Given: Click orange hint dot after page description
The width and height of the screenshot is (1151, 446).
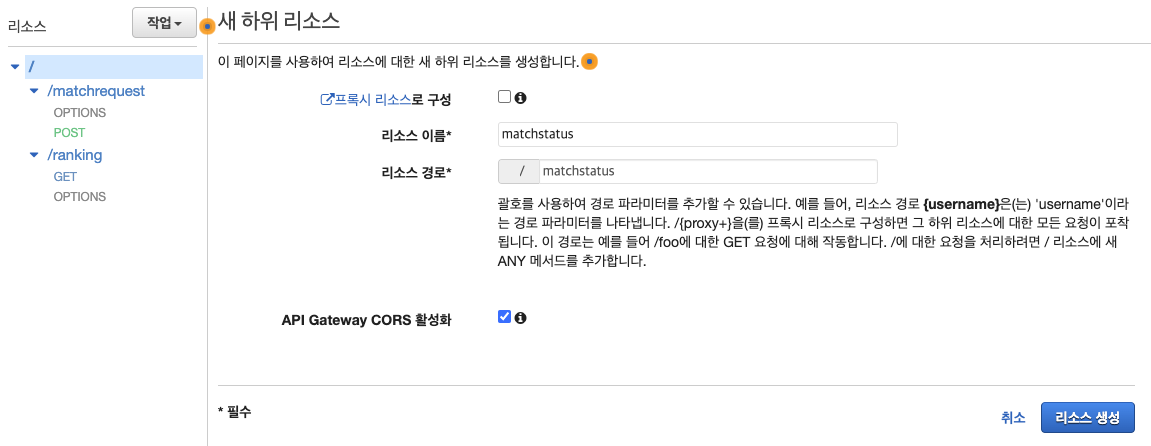Looking at the screenshot, I should [589, 62].
